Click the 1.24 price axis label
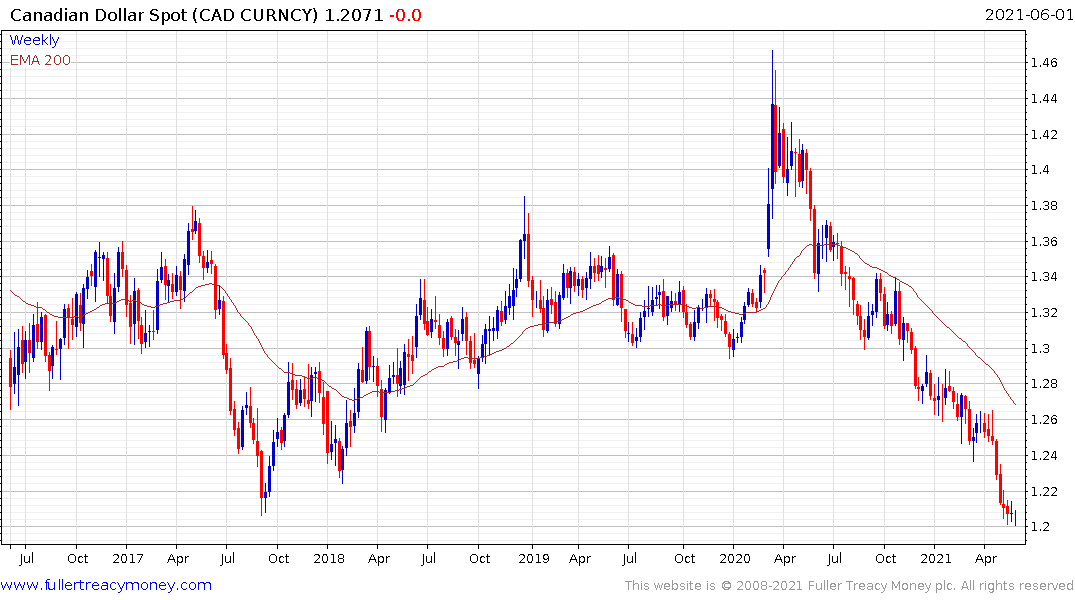This screenshot has width=1075, height=600. coord(1044,455)
